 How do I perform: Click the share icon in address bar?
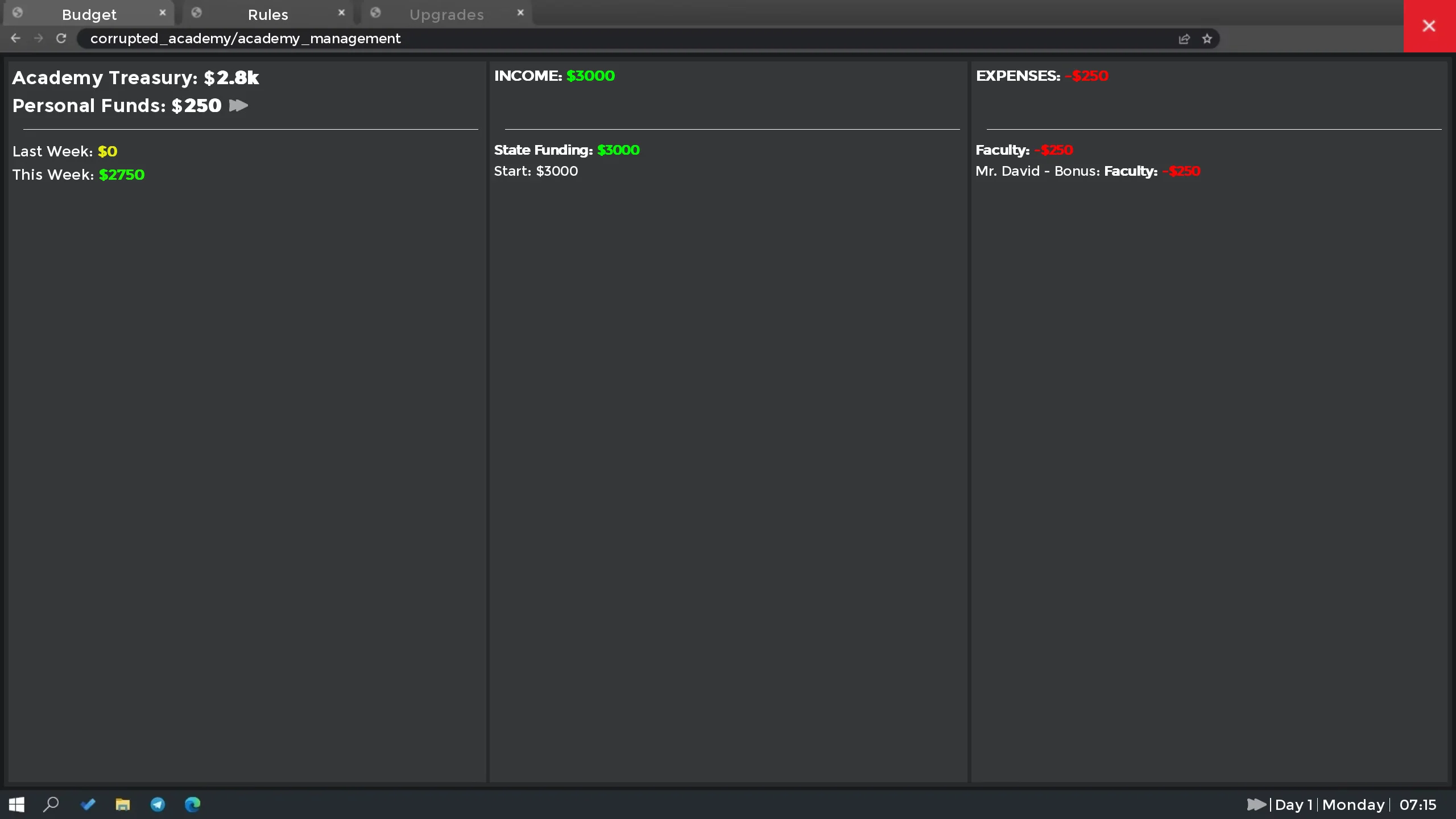pyautogui.click(x=1184, y=39)
